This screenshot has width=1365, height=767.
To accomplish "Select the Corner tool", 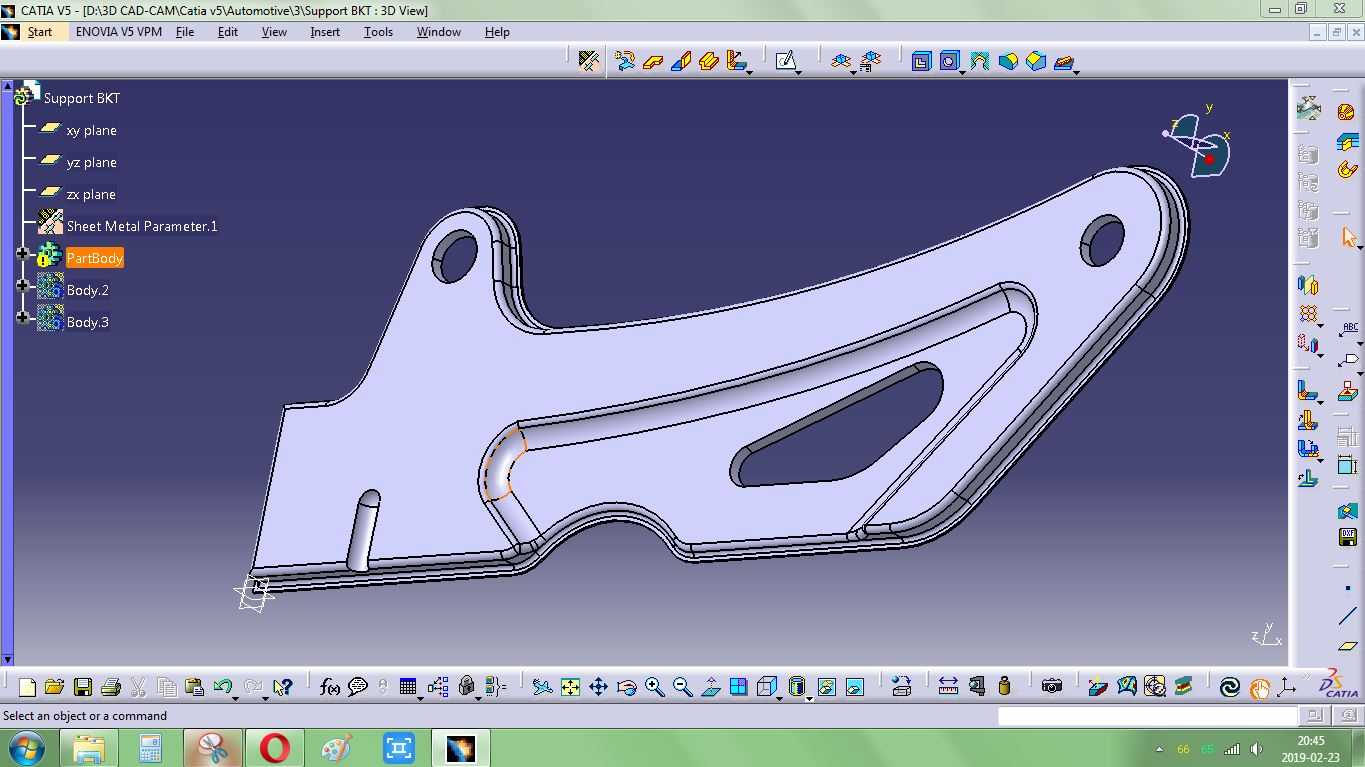I will (x=1008, y=61).
